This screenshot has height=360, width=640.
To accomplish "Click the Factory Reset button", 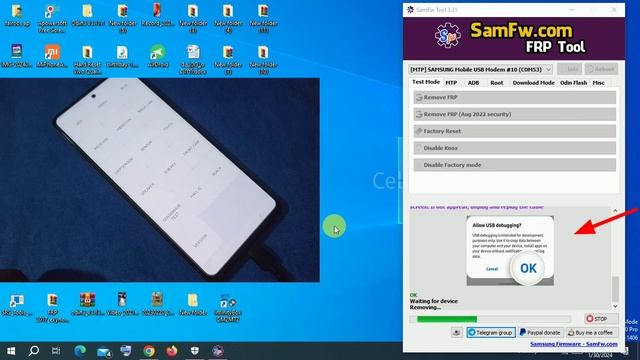I will tap(515, 131).
